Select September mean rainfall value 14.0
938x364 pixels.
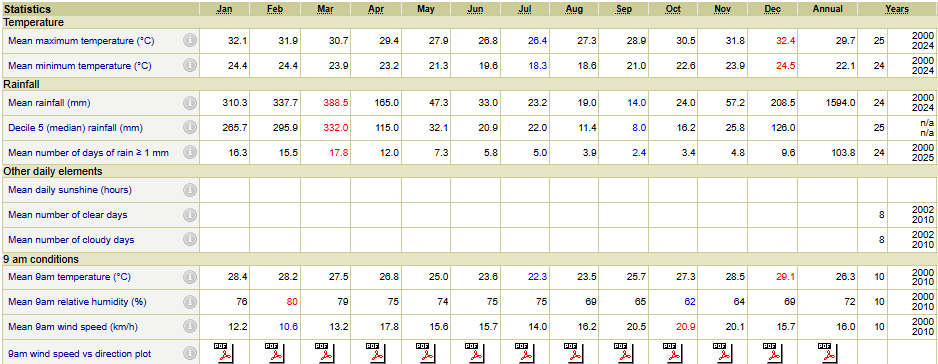[x=636, y=103]
